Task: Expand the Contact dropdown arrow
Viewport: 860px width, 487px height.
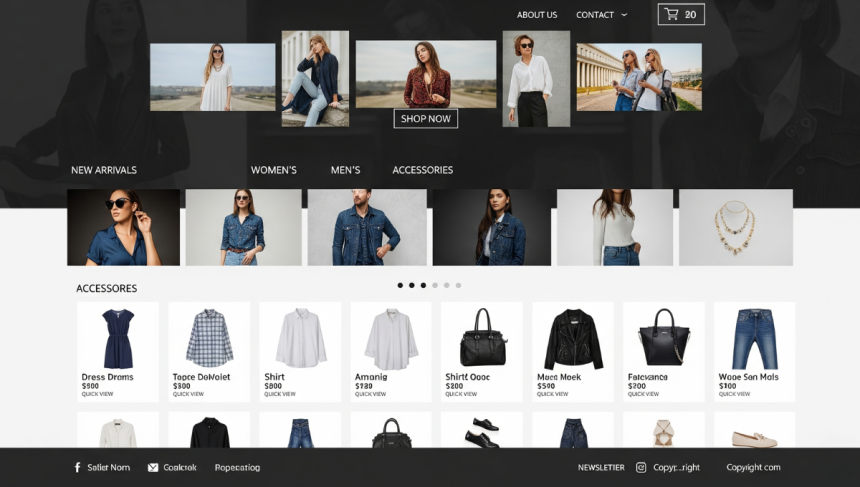Action: click(624, 15)
